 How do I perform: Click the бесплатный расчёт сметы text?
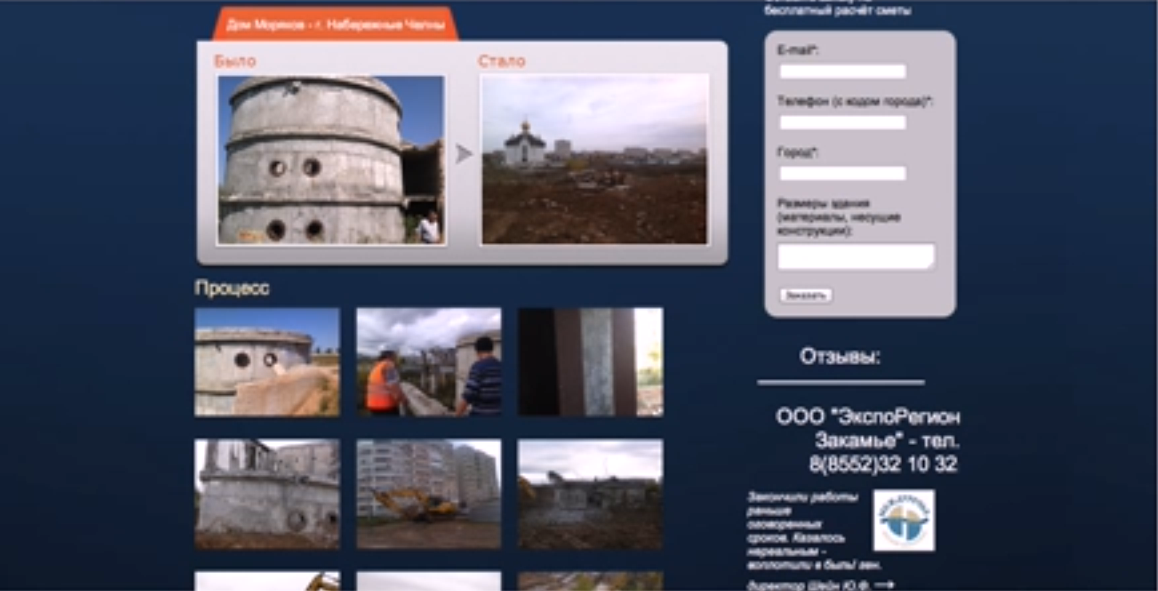click(x=837, y=11)
